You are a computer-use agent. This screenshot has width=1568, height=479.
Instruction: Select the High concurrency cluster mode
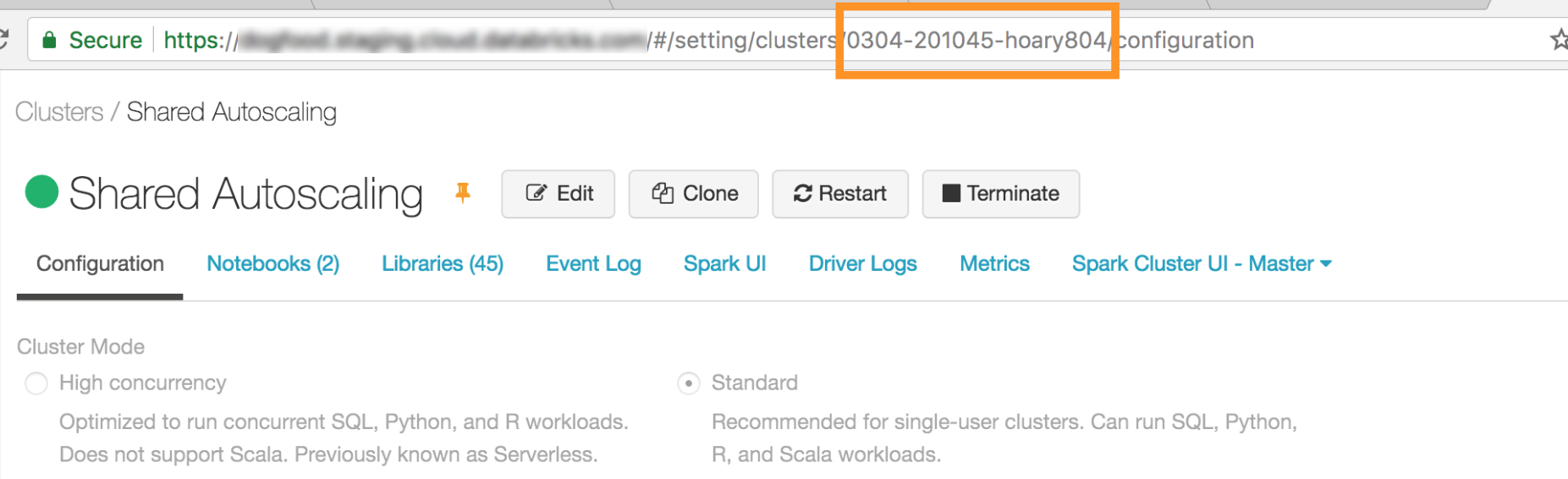(x=36, y=383)
